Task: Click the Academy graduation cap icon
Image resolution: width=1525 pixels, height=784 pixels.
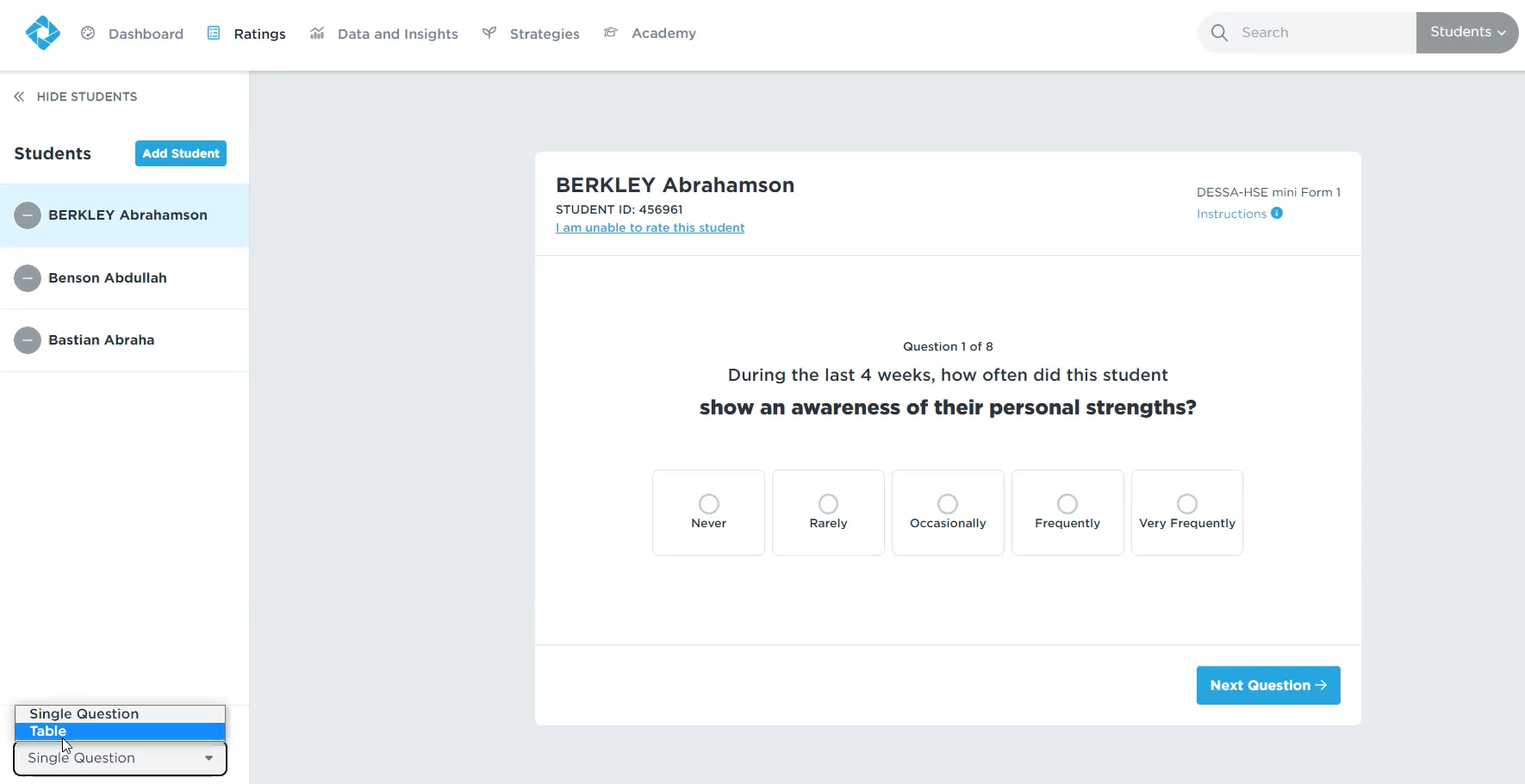Action: (611, 33)
